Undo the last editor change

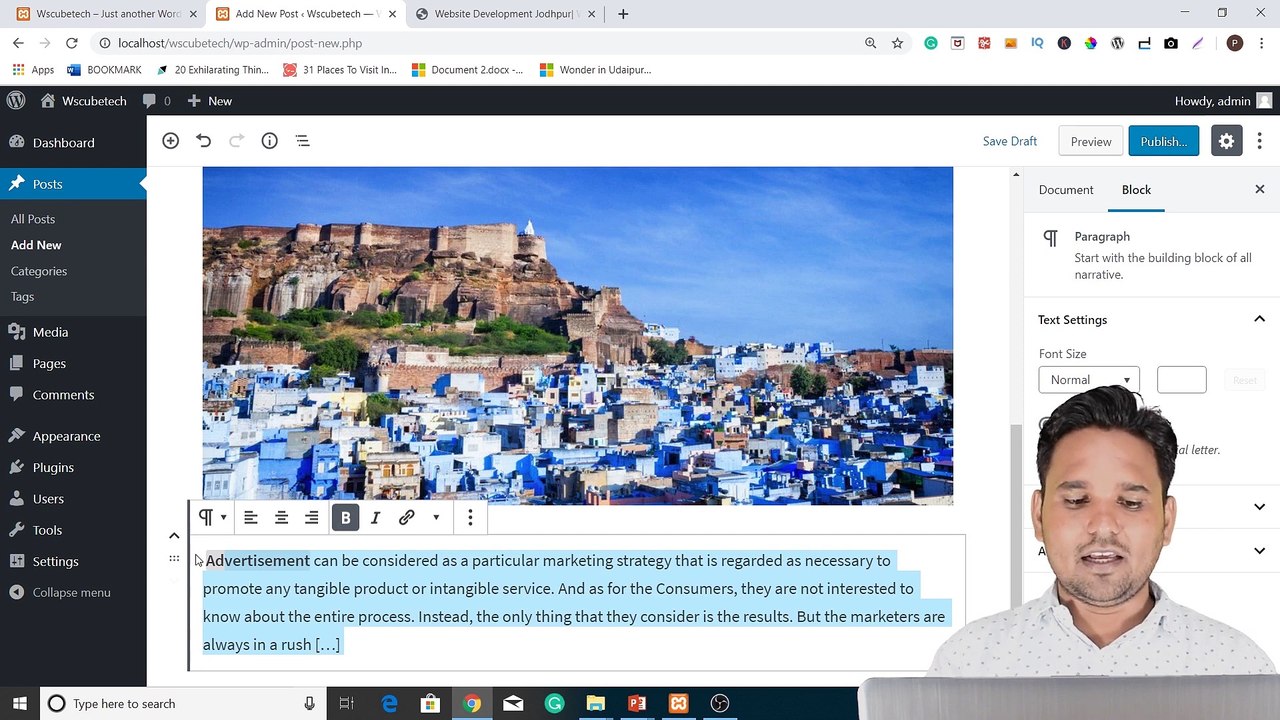tap(203, 141)
